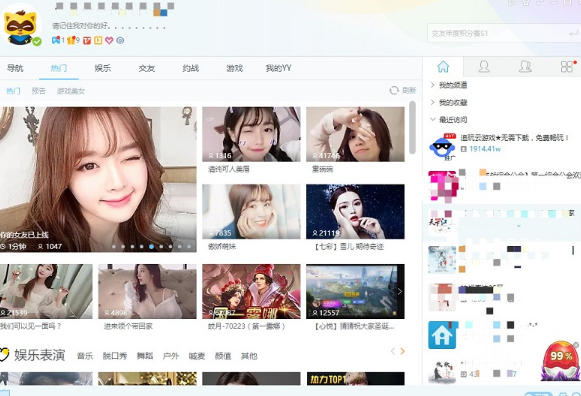Open the 约战 tab

pos(190,68)
